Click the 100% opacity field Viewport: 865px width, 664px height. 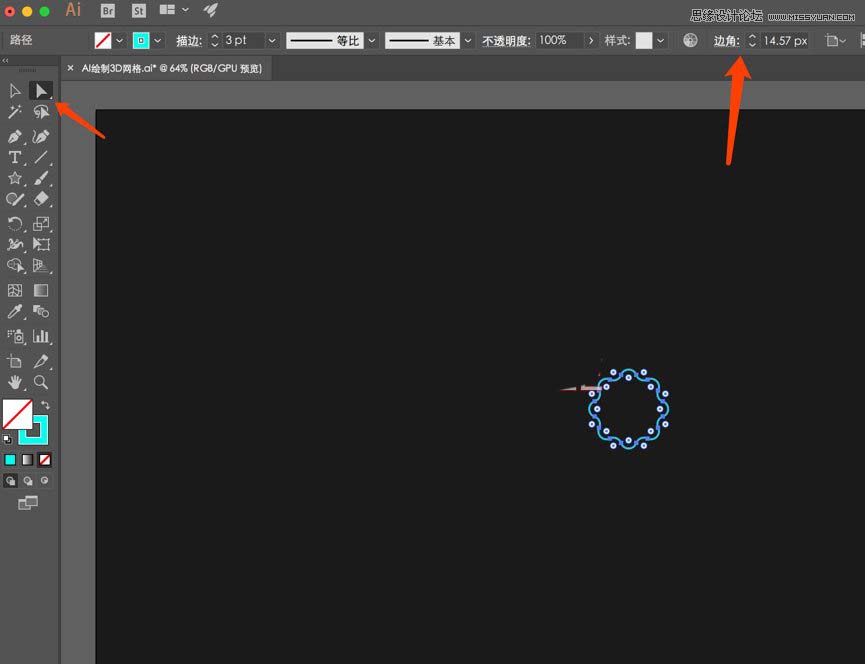tap(560, 40)
